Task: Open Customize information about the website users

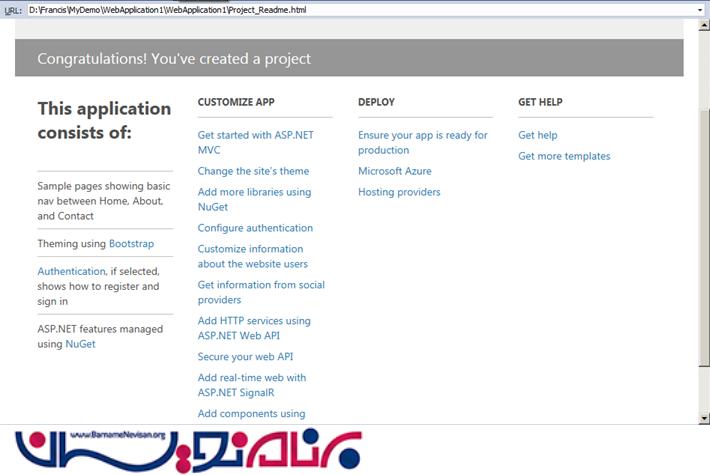Action: 252,256
